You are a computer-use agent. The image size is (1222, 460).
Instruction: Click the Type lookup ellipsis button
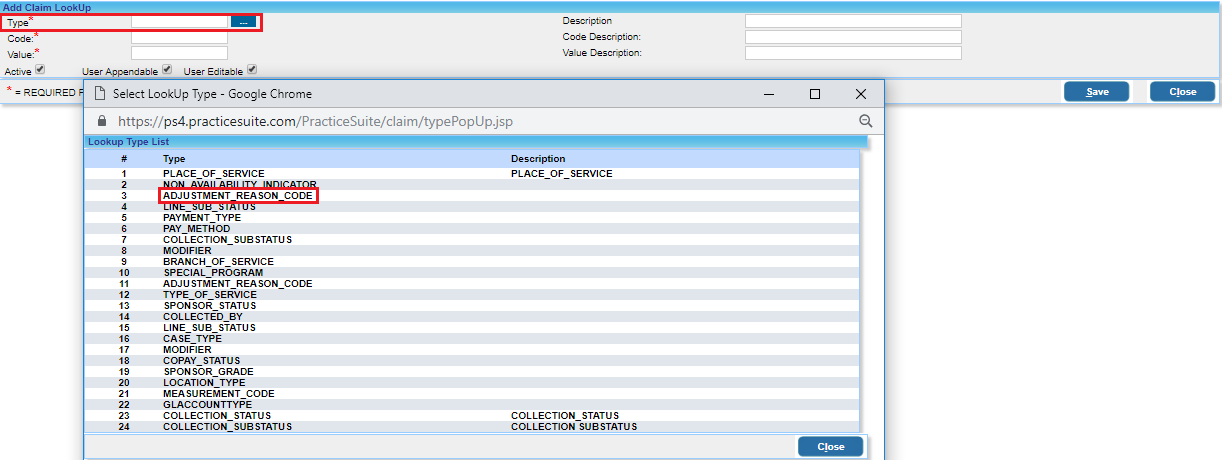click(x=243, y=21)
